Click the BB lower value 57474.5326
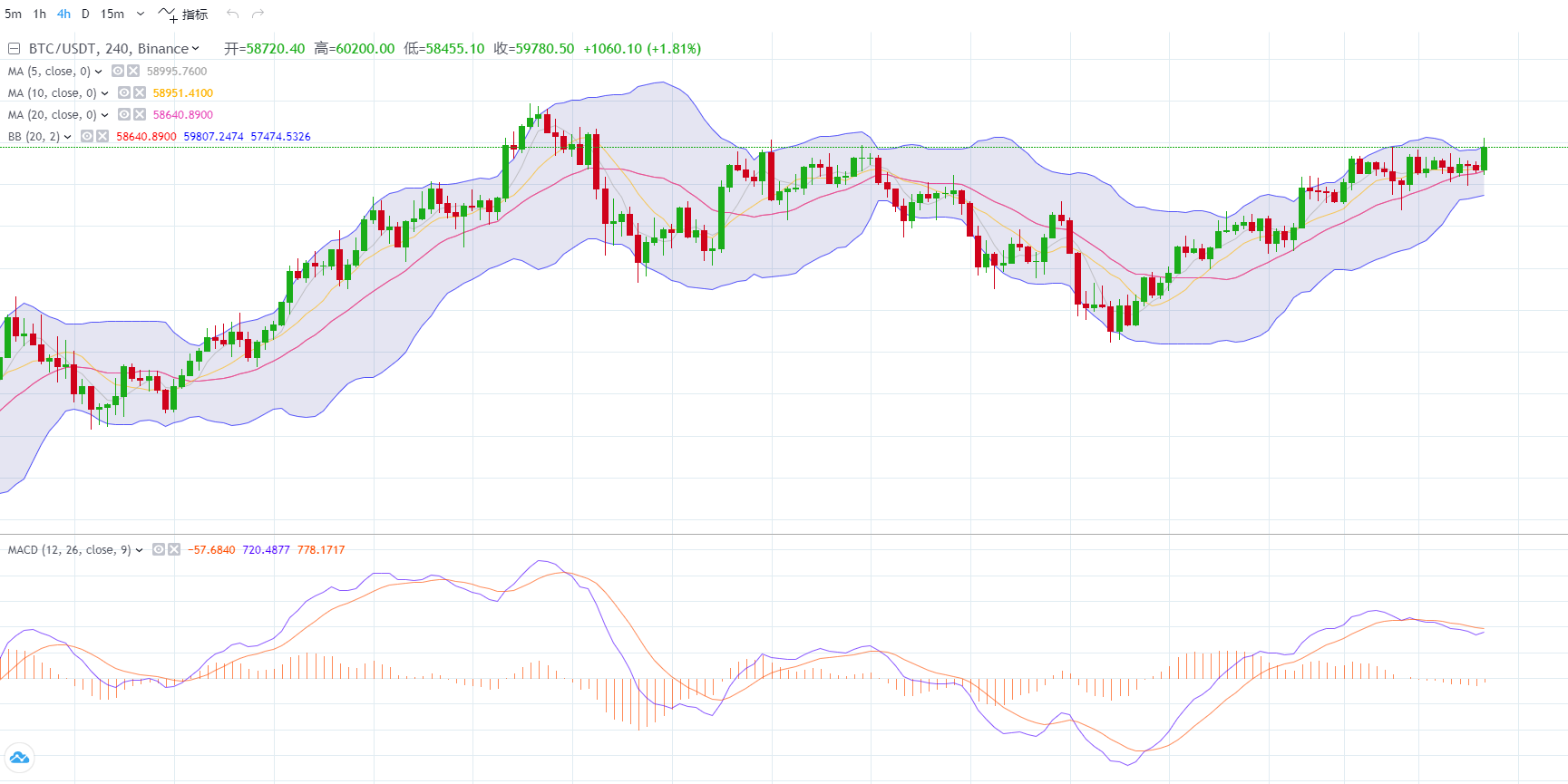This screenshot has height=784, width=1568. (281, 136)
